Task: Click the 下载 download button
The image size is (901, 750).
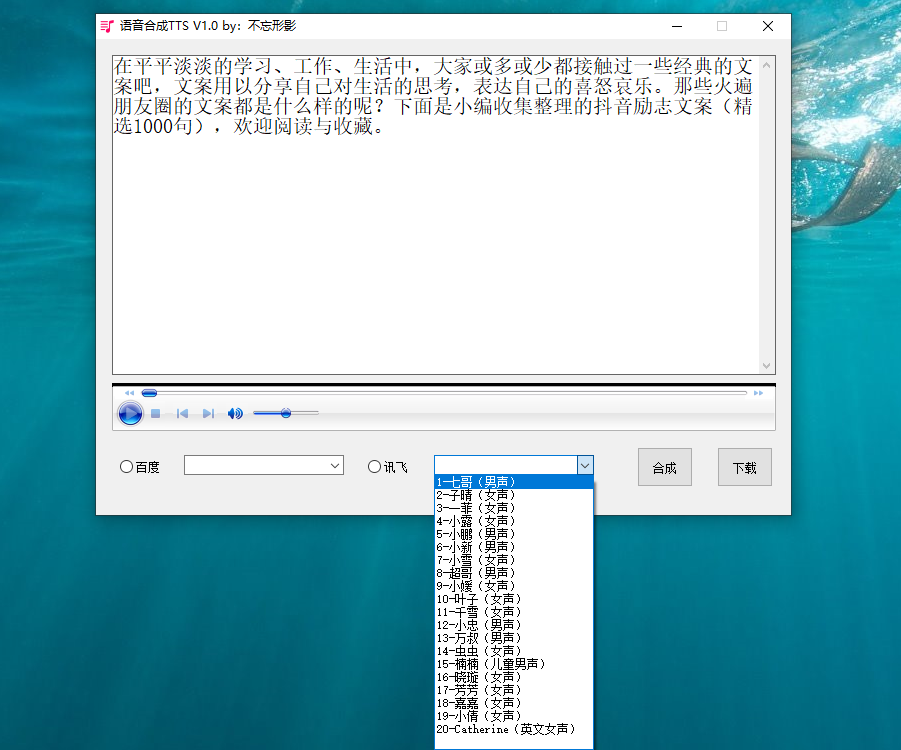Action: point(744,467)
